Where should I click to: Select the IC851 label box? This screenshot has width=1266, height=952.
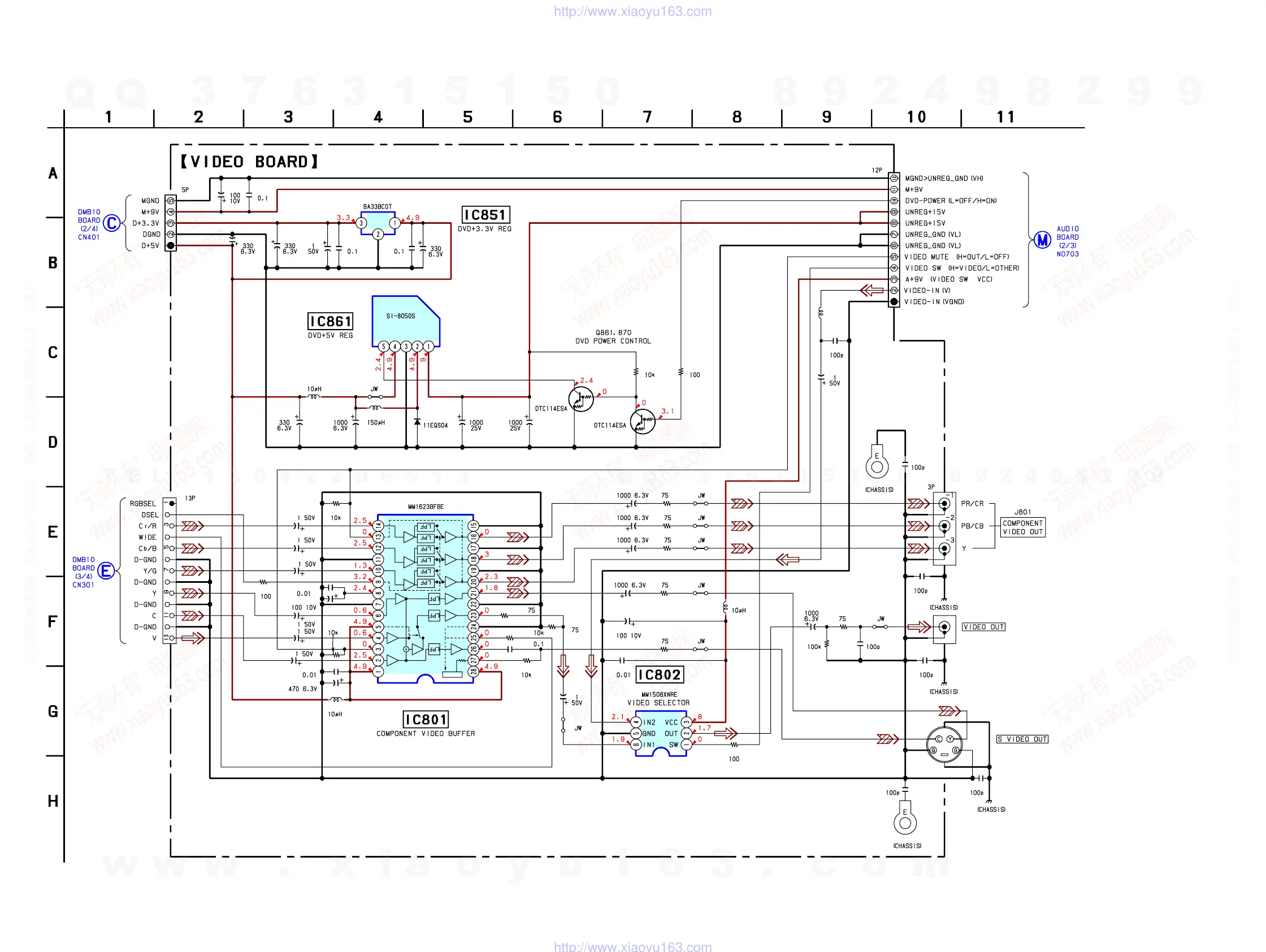click(485, 215)
